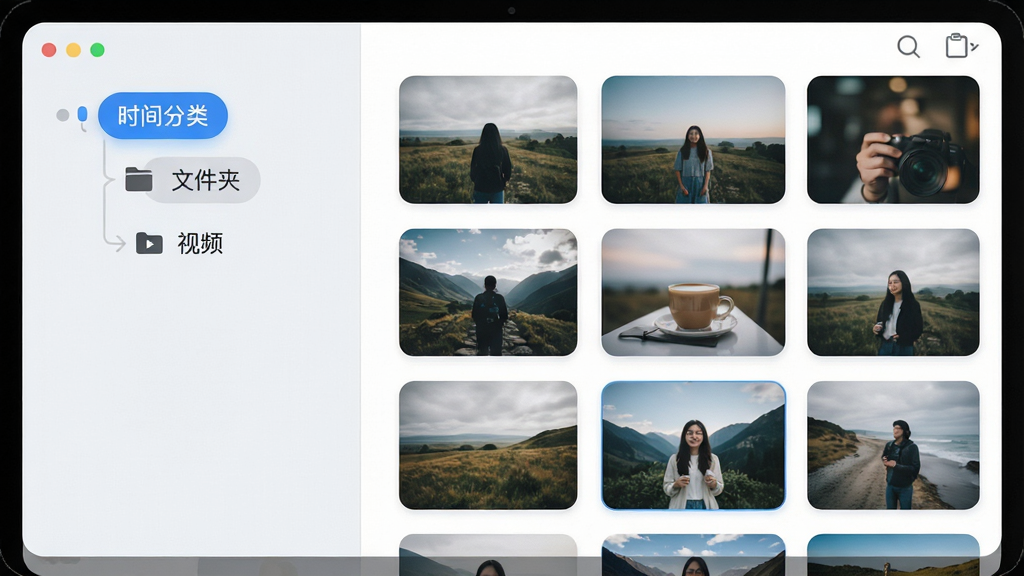This screenshot has width=1024, height=576.
Task: Select photo of woman in black jacket
Action: pyautogui.click(x=893, y=292)
